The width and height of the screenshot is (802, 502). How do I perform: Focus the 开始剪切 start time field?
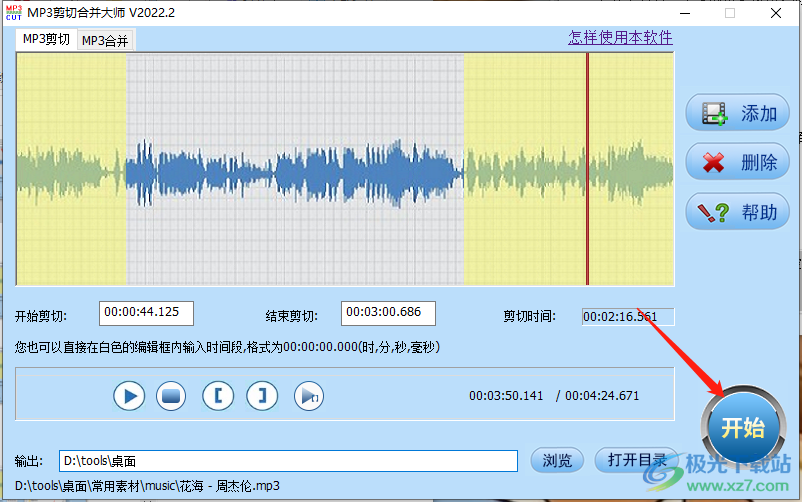[x=146, y=313]
